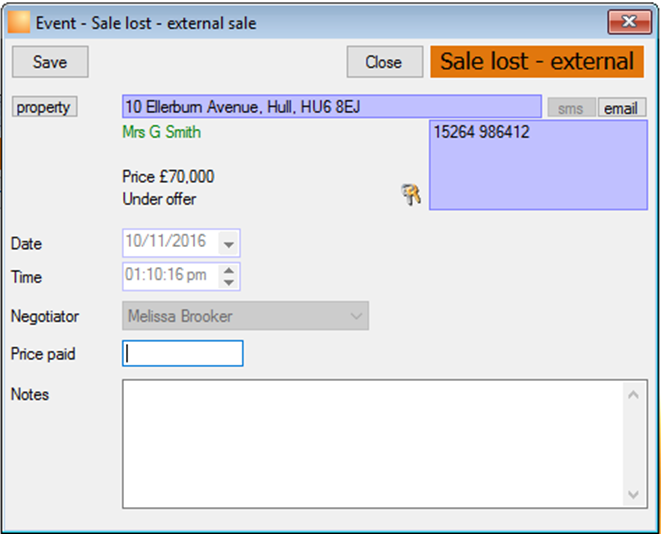Image resolution: width=661 pixels, height=536 pixels.
Task: Decrease the time with the down arrow
Action: pos(228,283)
